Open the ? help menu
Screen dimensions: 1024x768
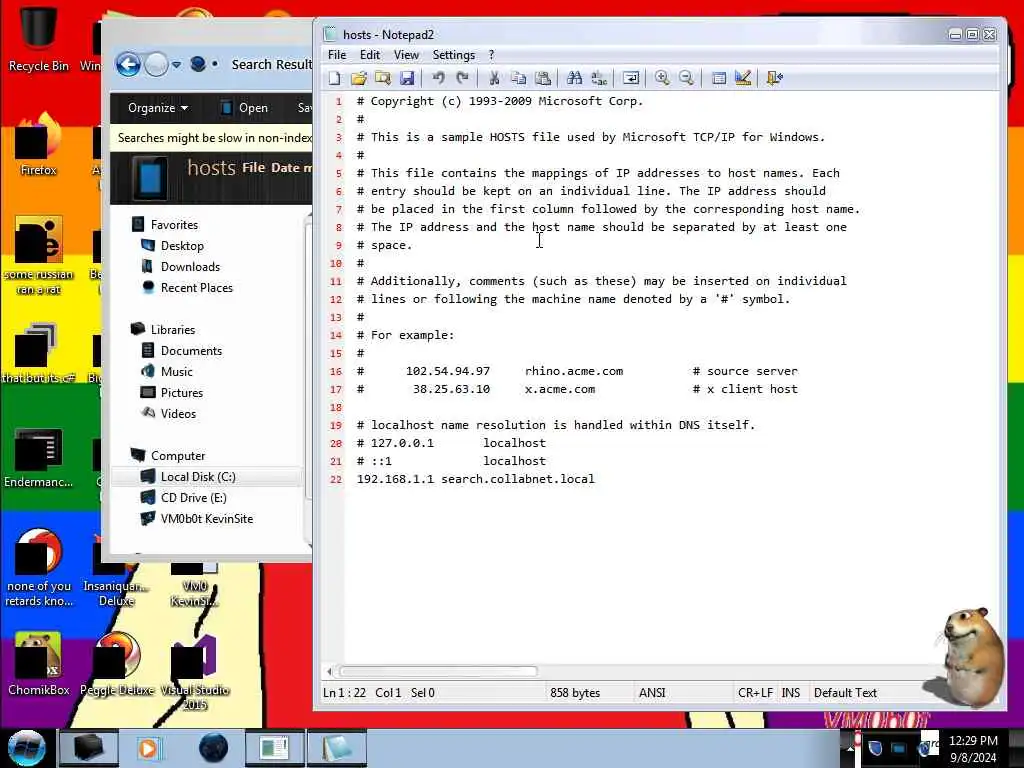(492, 55)
